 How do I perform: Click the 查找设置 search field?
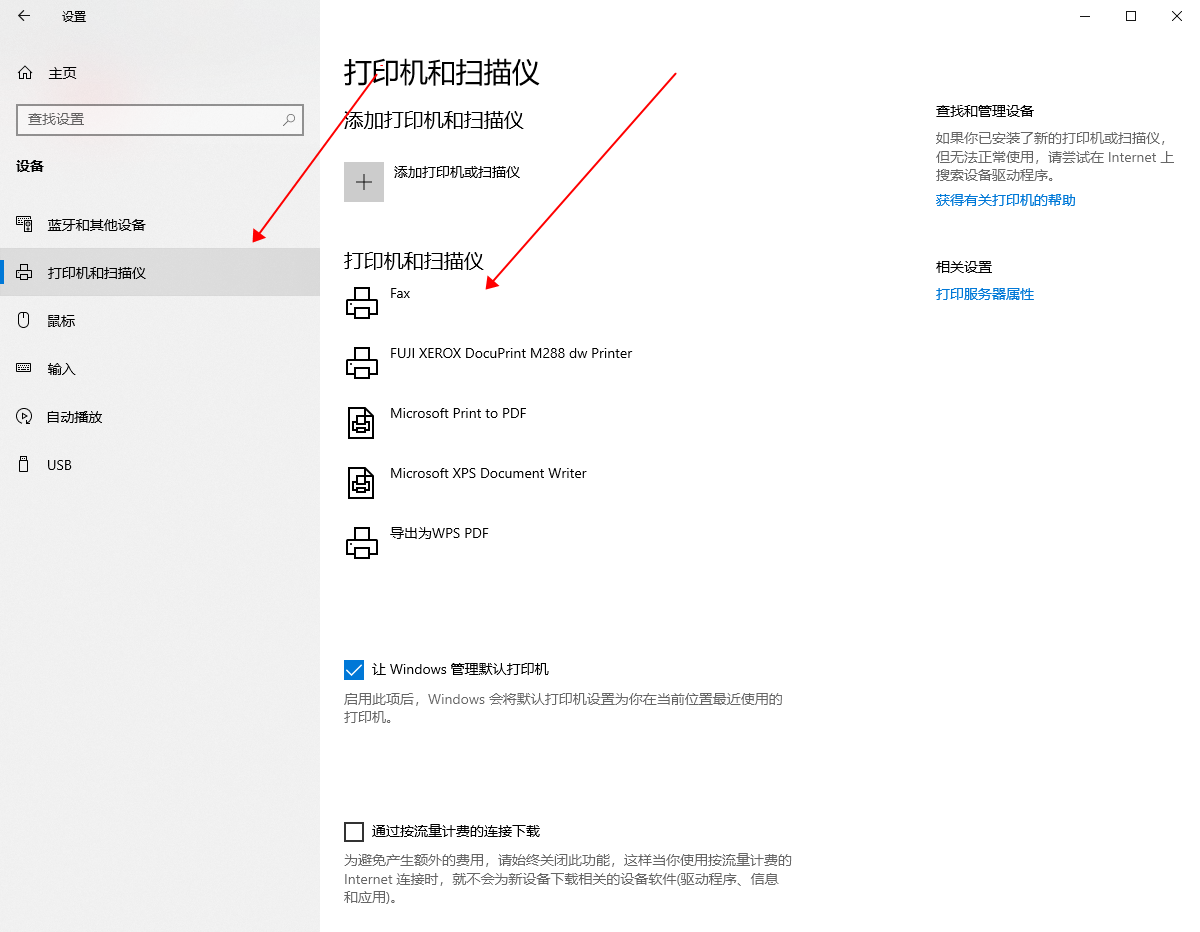click(150, 119)
